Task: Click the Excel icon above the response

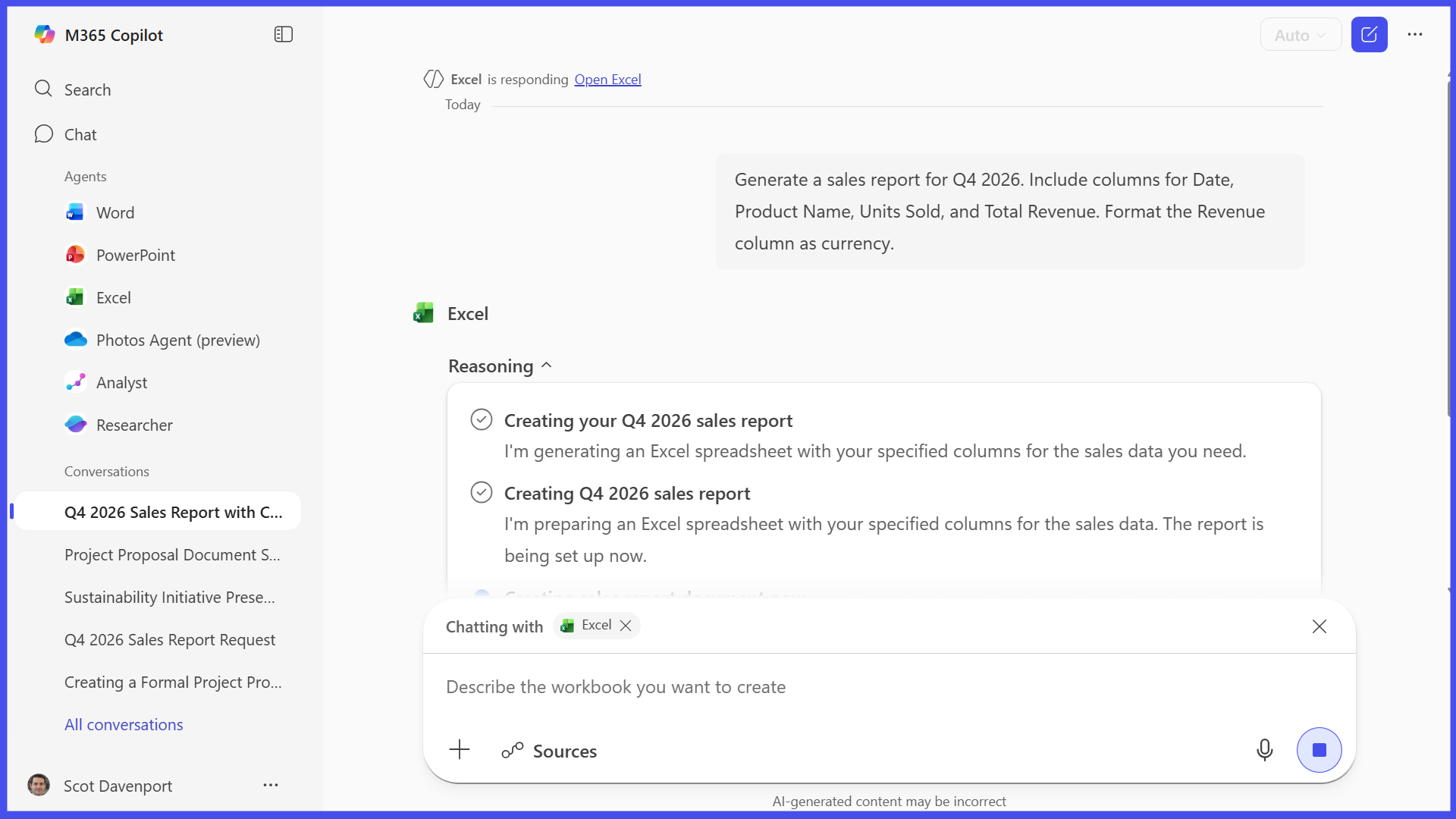Action: click(x=424, y=313)
